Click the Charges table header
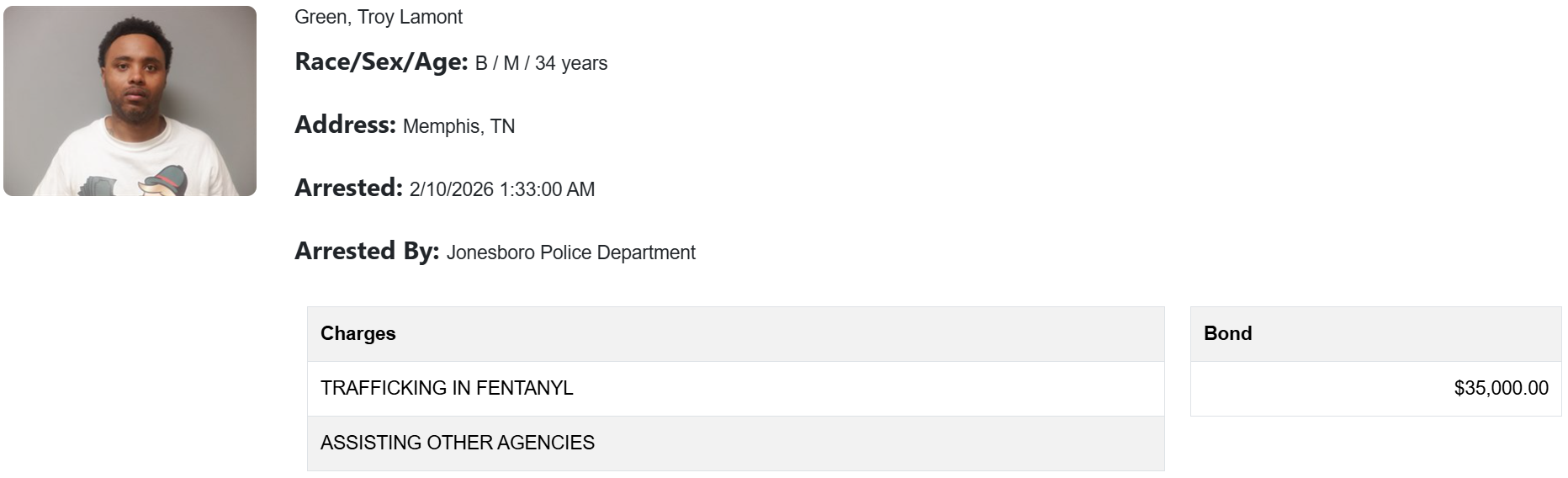The width and height of the screenshot is (1568, 478). 358,334
